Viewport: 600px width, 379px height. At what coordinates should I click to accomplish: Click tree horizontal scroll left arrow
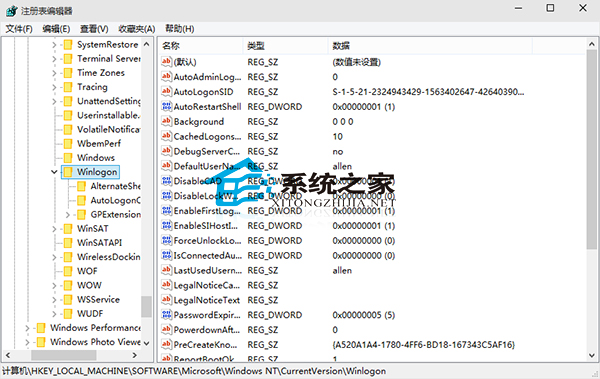(x=8, y=355)
